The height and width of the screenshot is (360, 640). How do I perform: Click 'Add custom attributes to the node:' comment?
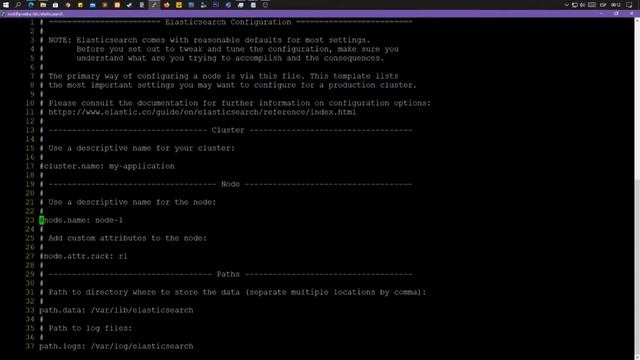pyautogui.click(x=127, y=238)
